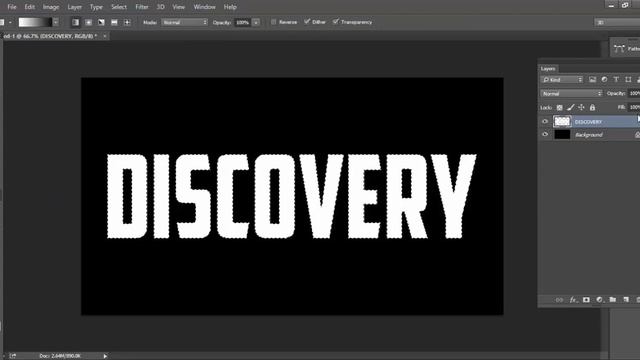This screenshot has height=360, width=640.
Task: Click the Background layer lock icon
Action: 637,135
